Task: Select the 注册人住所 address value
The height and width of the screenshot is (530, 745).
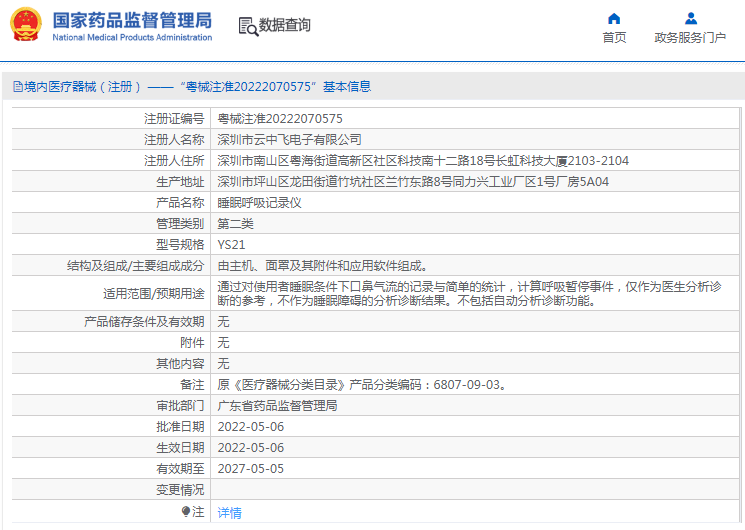Action: (x=423, y=161)
